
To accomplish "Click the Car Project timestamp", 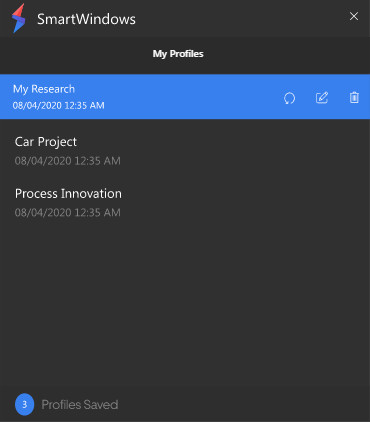I will (68, 161).
